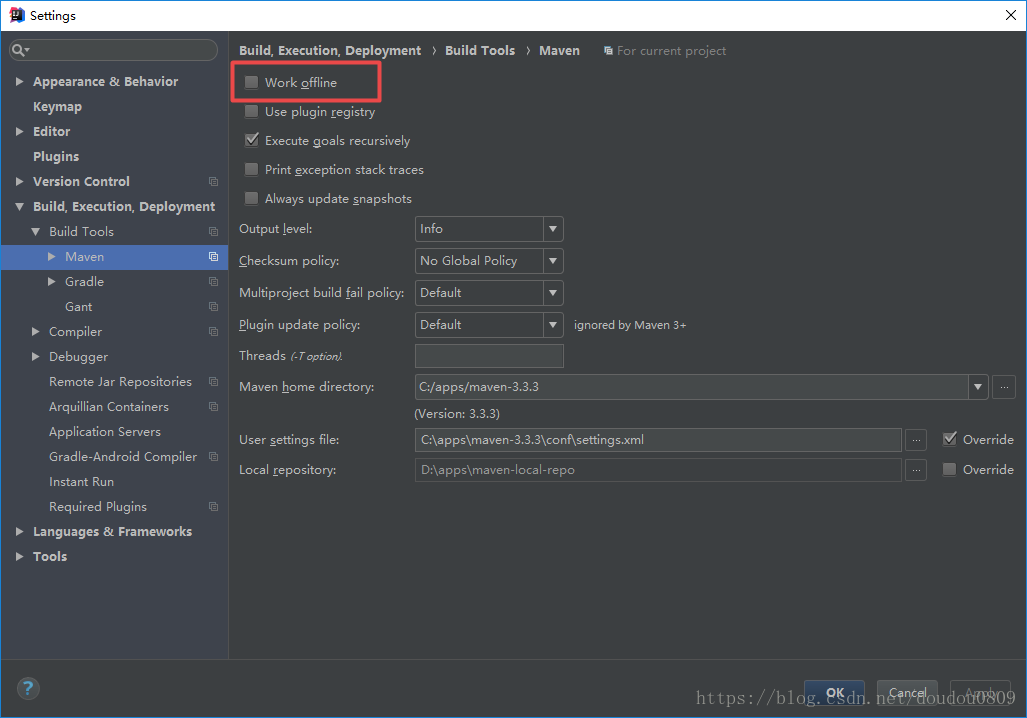Uncheck Execute goals recursively

[251, 140]
